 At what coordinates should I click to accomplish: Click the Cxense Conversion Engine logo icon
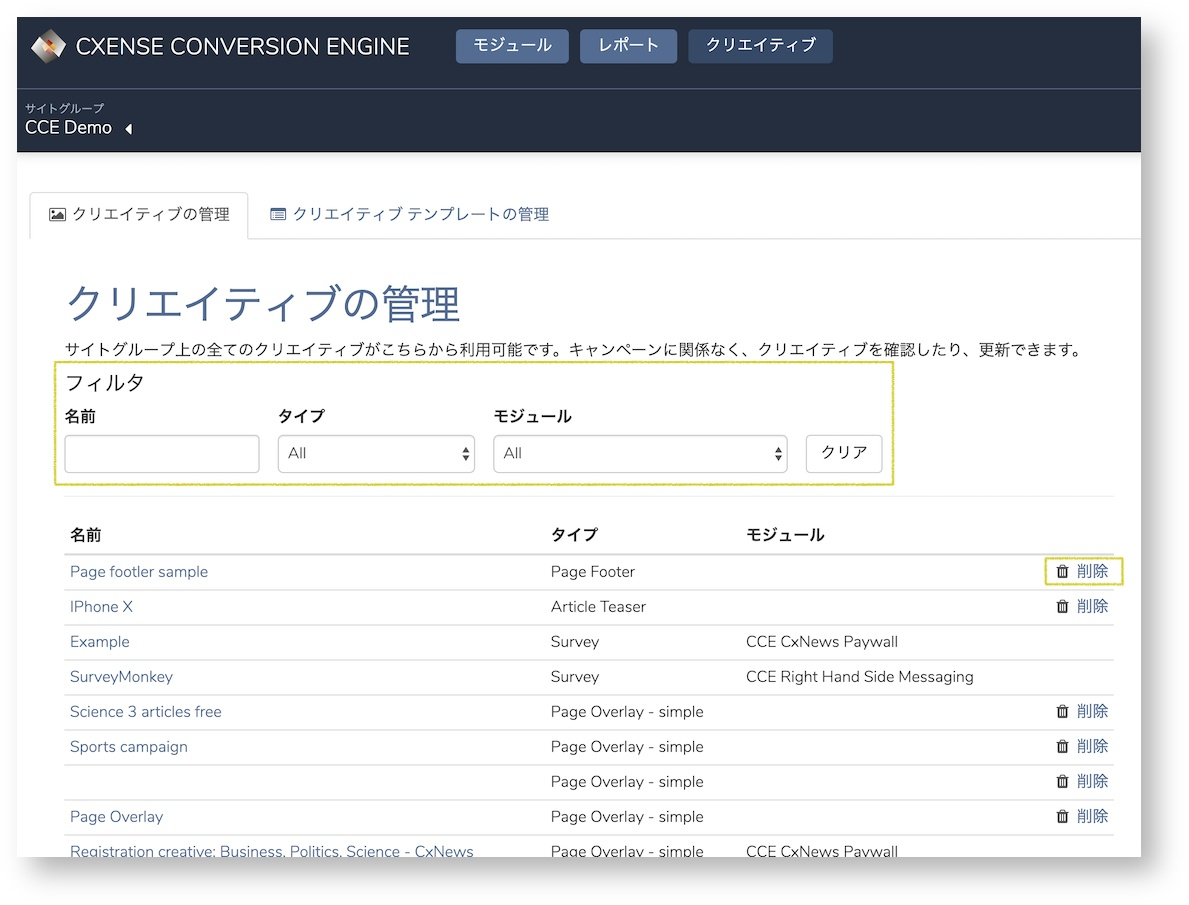(x=49, y=46)
